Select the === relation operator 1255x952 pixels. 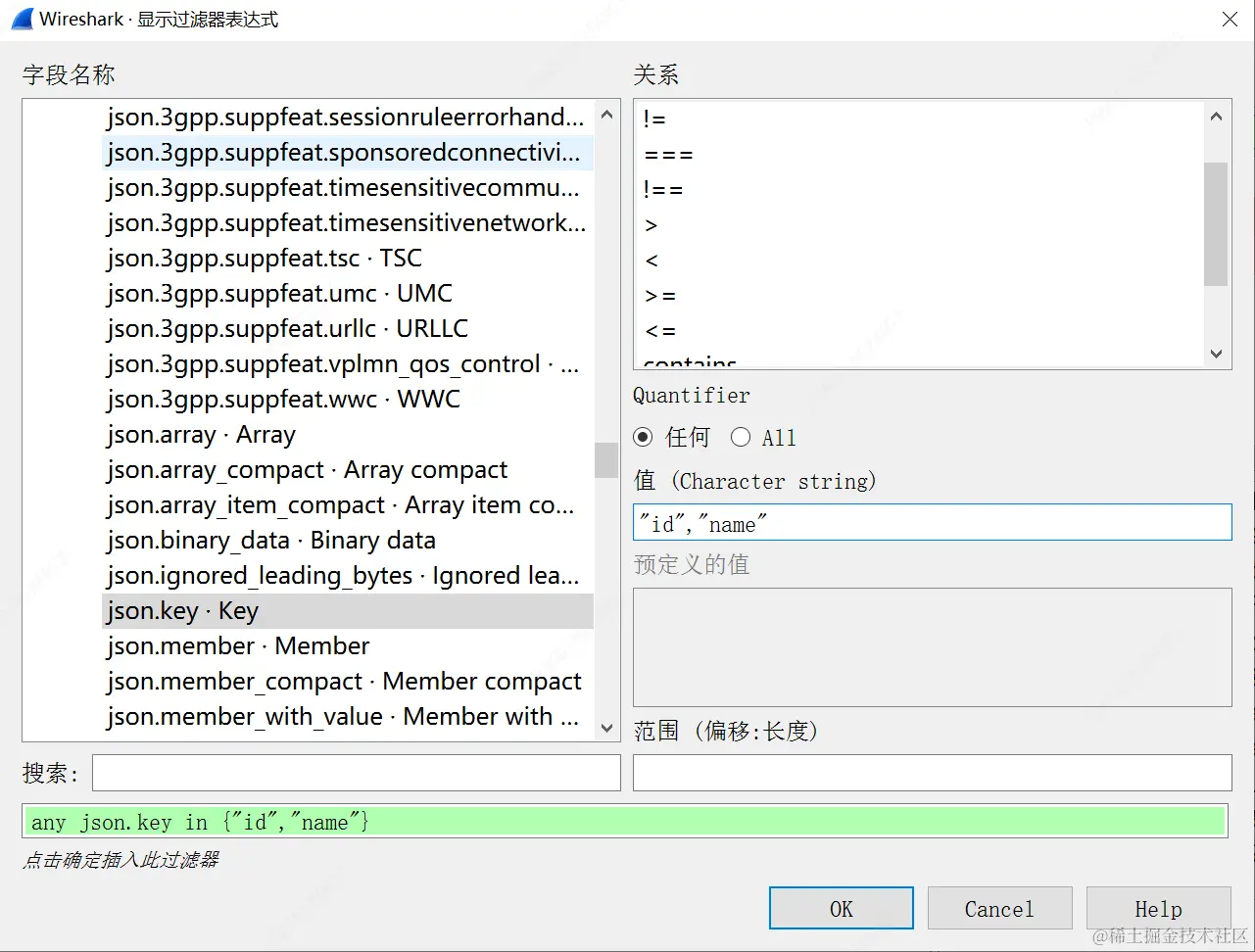coord(668,155)
